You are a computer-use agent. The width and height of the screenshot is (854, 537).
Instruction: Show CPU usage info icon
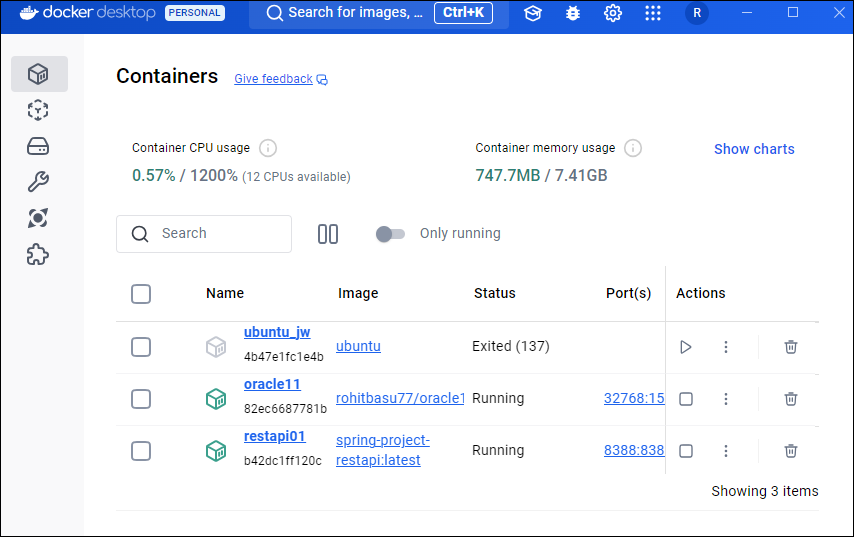pos(267,148)
